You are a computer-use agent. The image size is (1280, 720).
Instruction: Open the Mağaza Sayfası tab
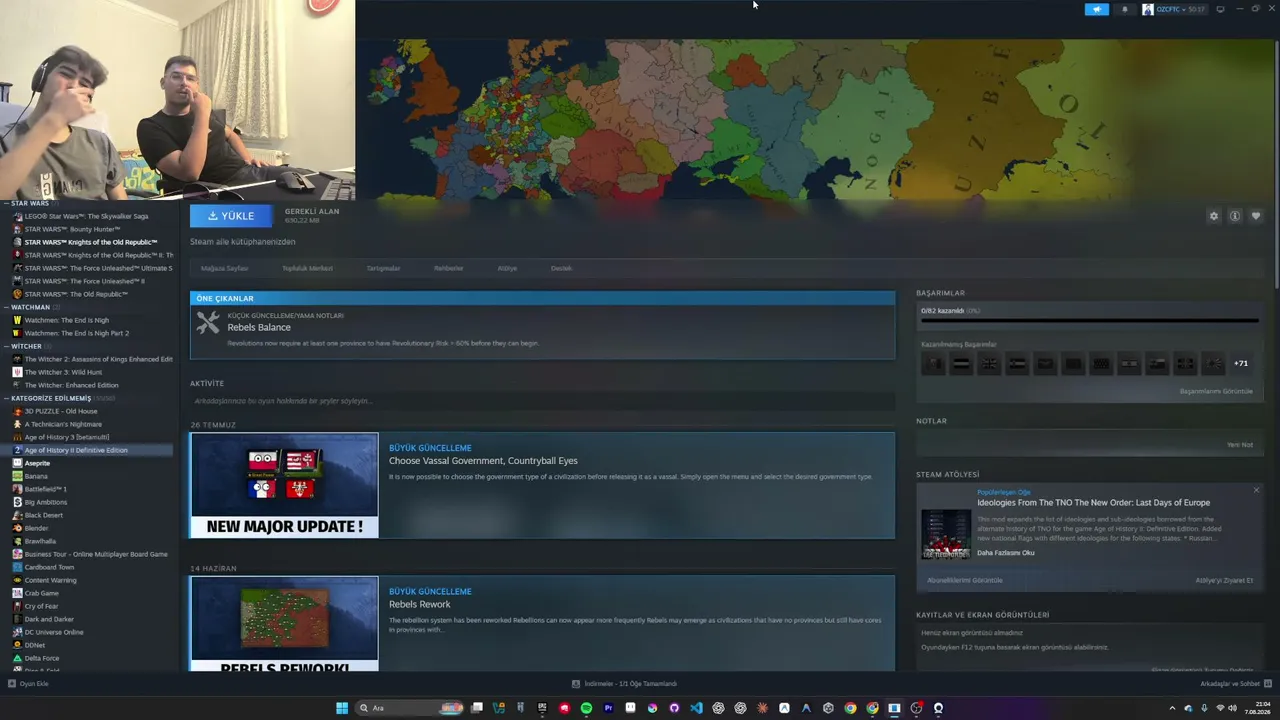(225, 268)
